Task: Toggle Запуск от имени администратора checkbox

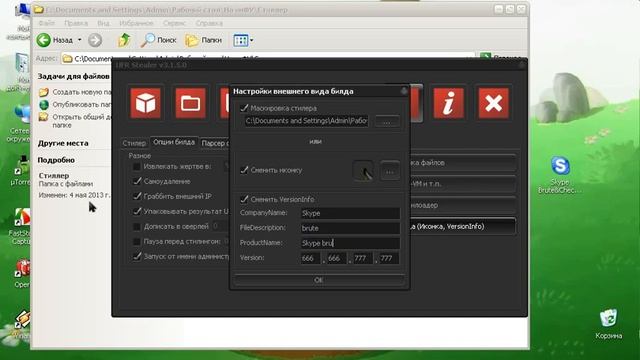Action: (137, 256)
